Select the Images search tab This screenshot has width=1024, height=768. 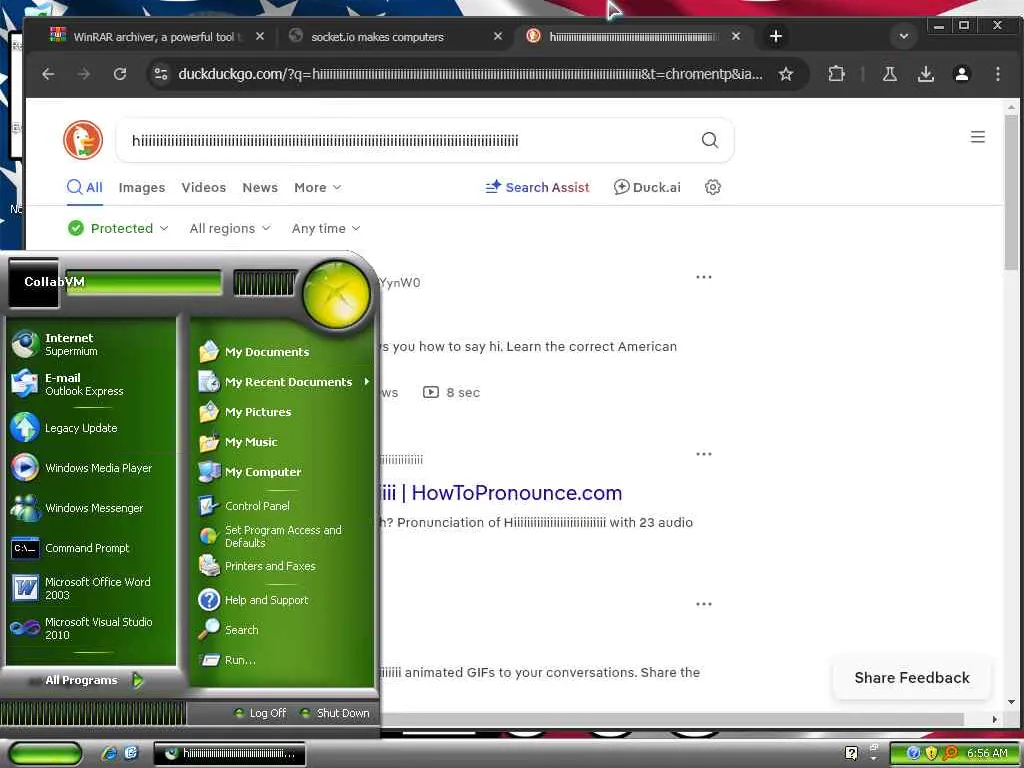(142, 187)
